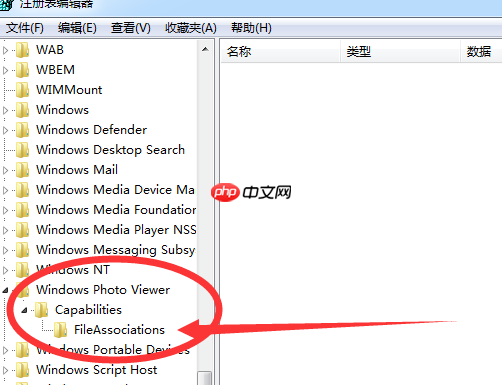The width and height of the screenshot is (503, 385).
Task: Click the Windows Media Device Ma folder icon
Action: coord(23,190)
